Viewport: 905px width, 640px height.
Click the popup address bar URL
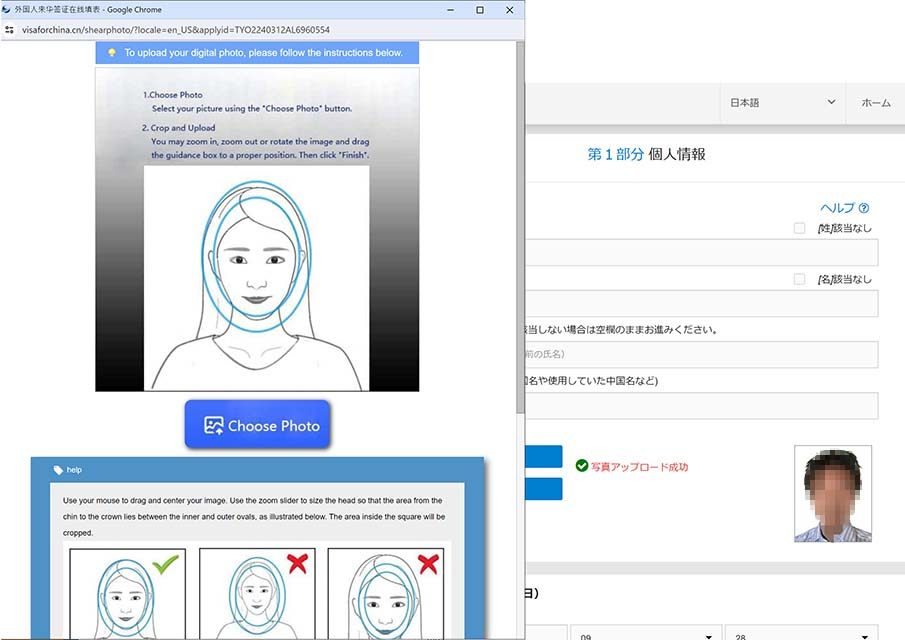pyautogui.click(x=175, y=30)
